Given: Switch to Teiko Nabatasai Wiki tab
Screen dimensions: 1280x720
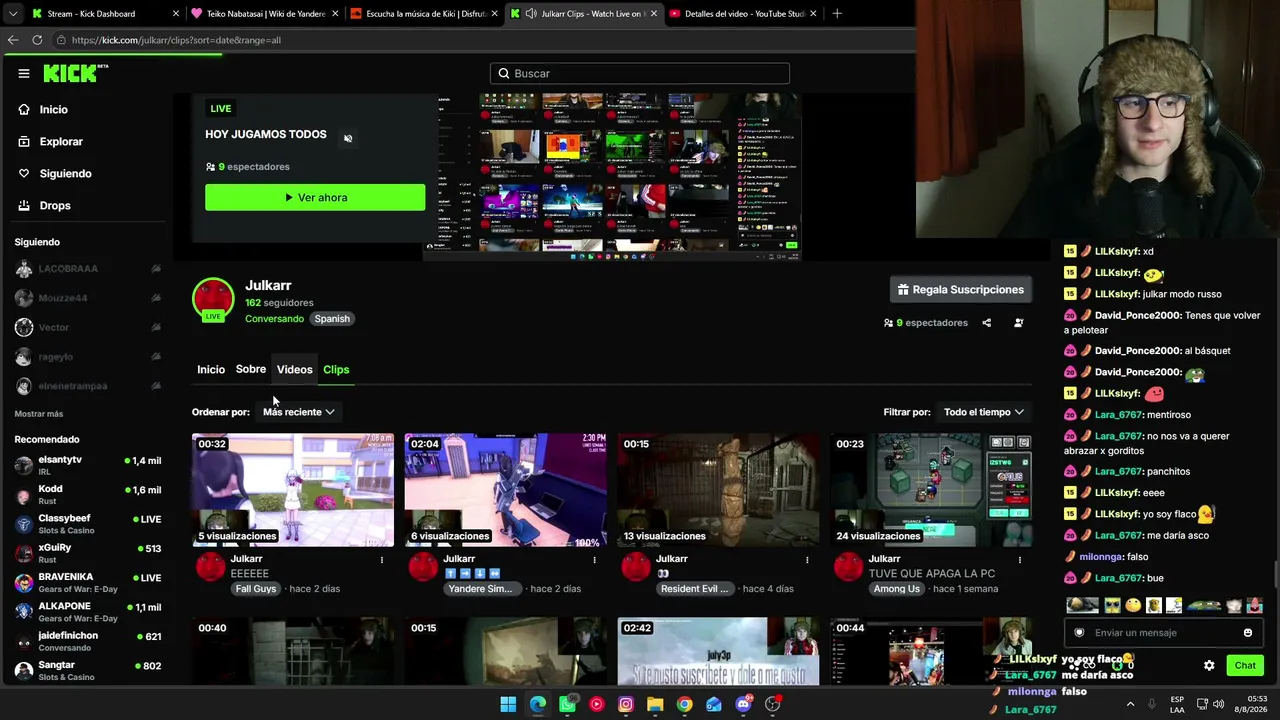Looking at the screenshot, I should (265, 14).
